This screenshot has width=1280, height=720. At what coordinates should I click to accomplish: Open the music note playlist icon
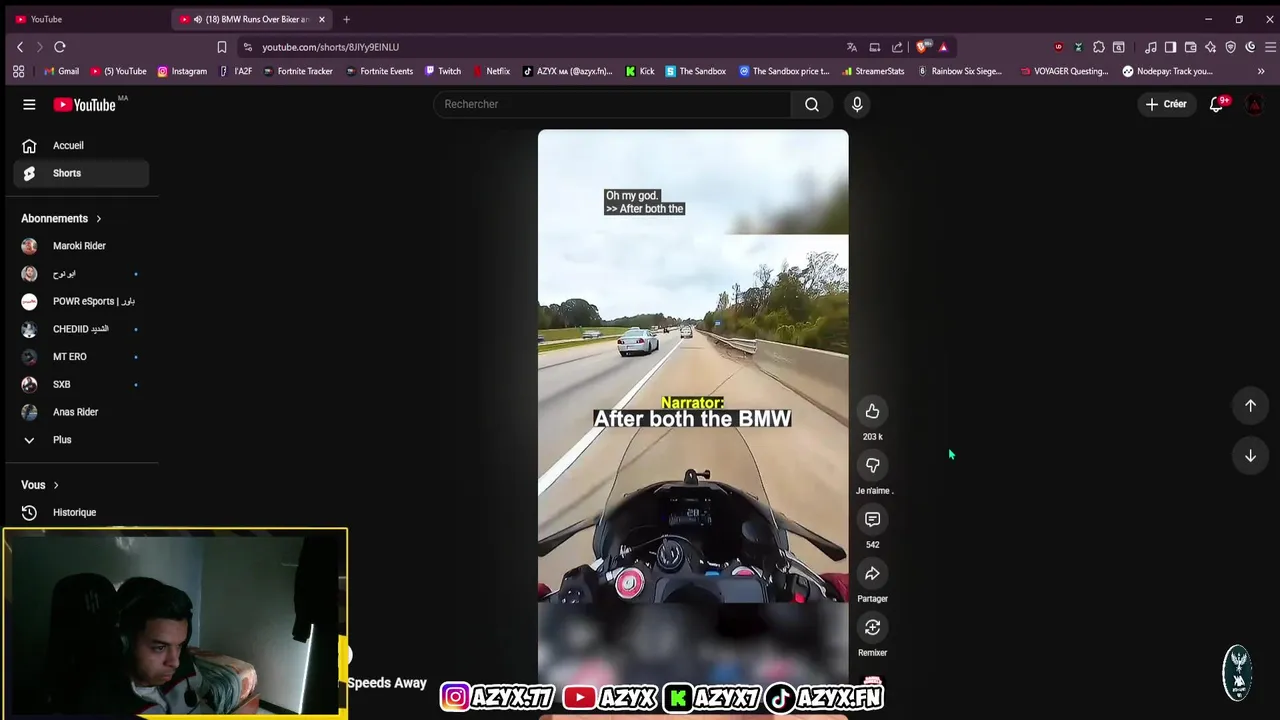click(x=1151, y=47)
